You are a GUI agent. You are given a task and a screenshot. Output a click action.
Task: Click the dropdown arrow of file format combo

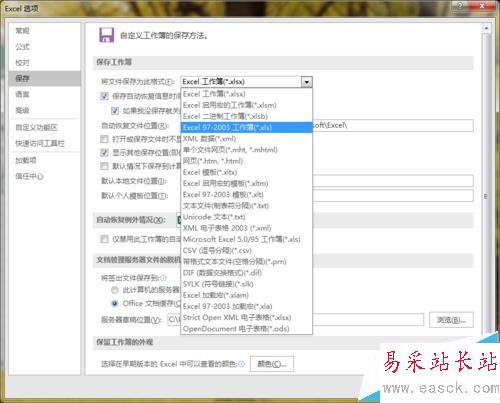click(x=306, y=82)
